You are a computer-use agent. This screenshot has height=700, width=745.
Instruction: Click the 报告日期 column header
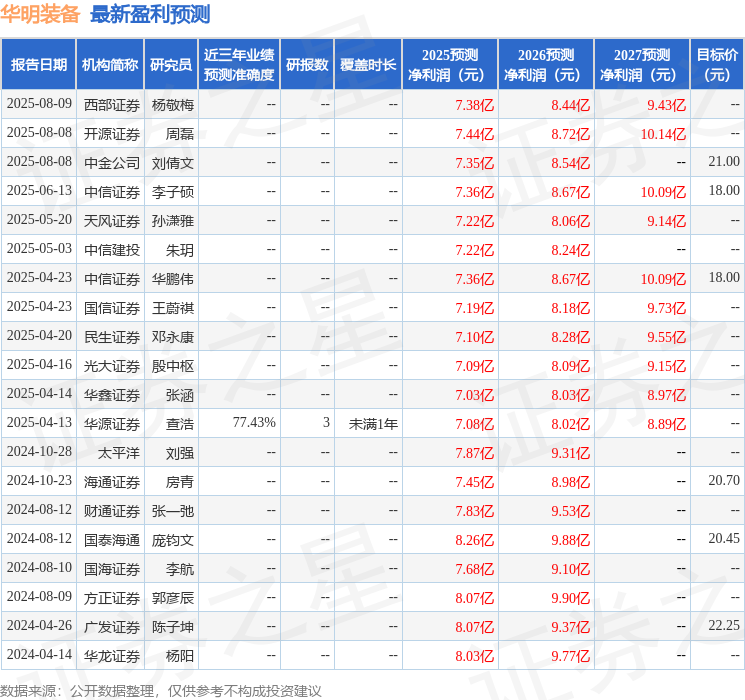click(38, 65)
